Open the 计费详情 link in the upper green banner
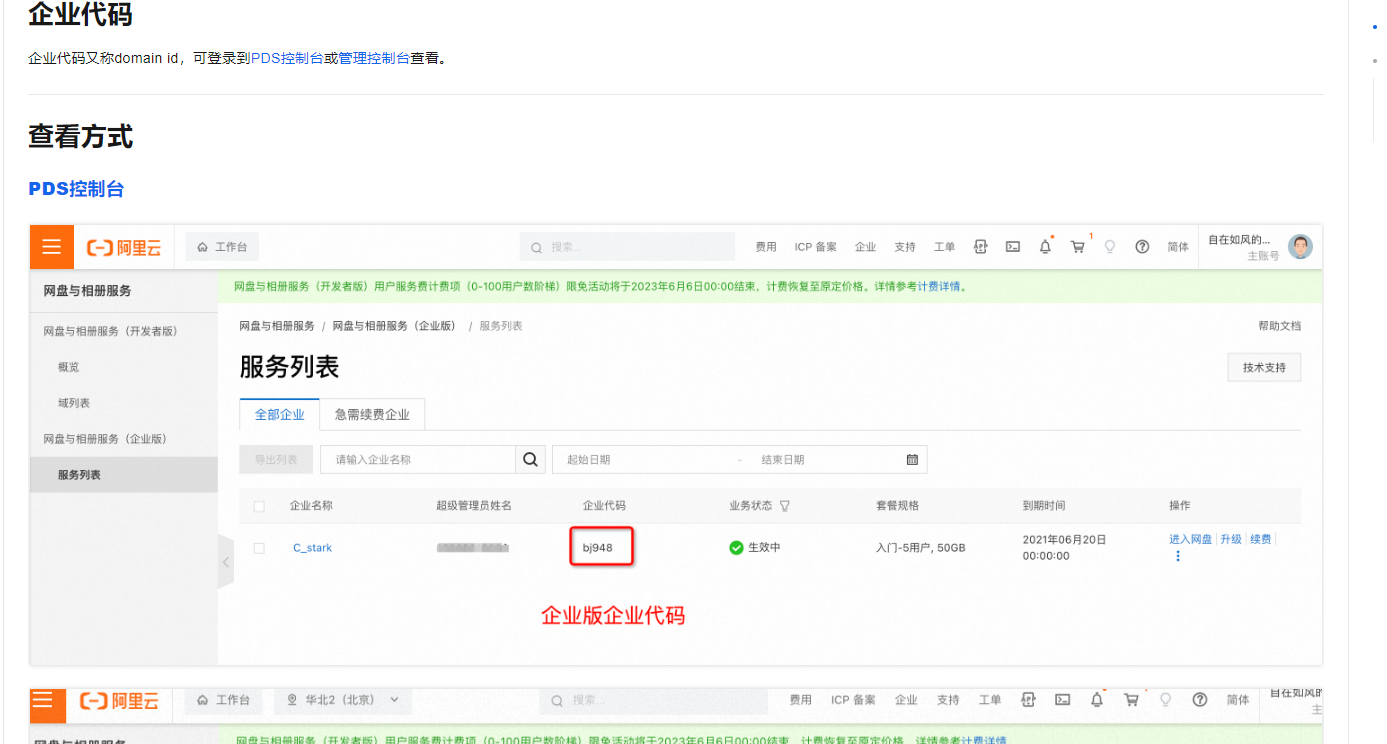The width and height of the screenshot is (1387, 744). point(939,286)
